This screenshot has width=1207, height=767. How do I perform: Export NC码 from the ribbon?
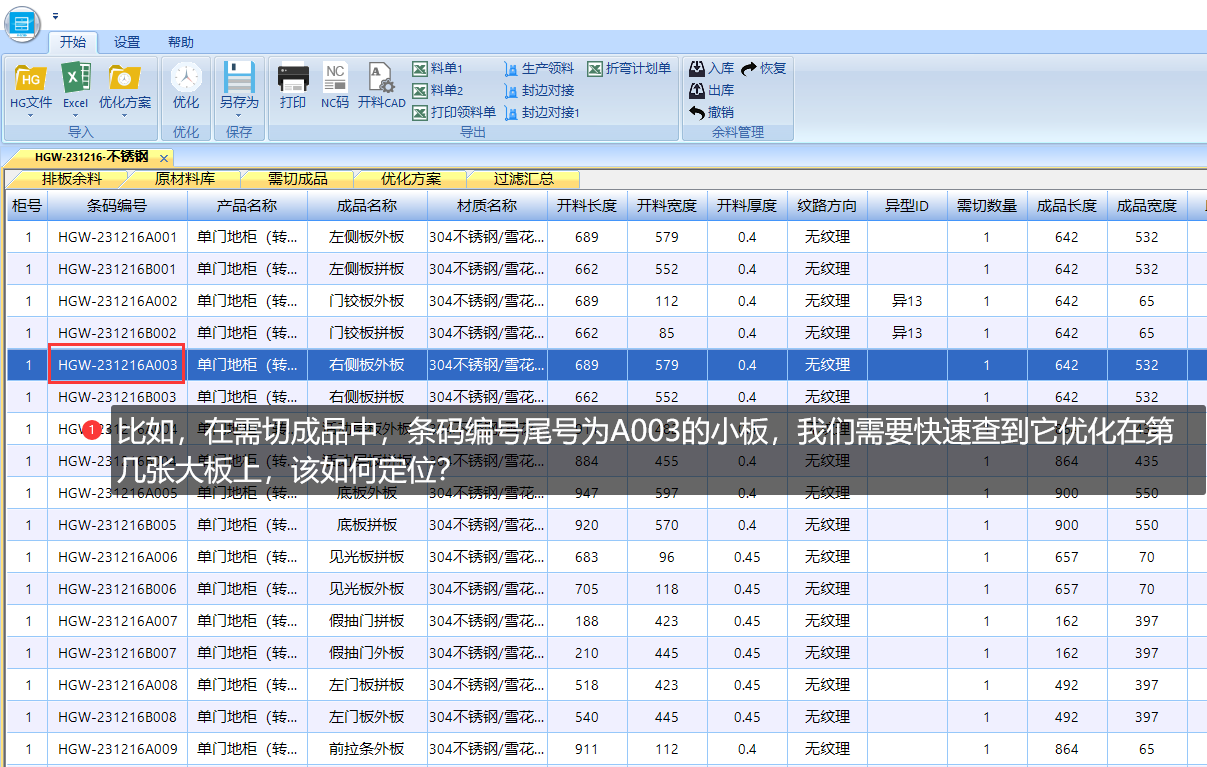[x=335, y=85]
